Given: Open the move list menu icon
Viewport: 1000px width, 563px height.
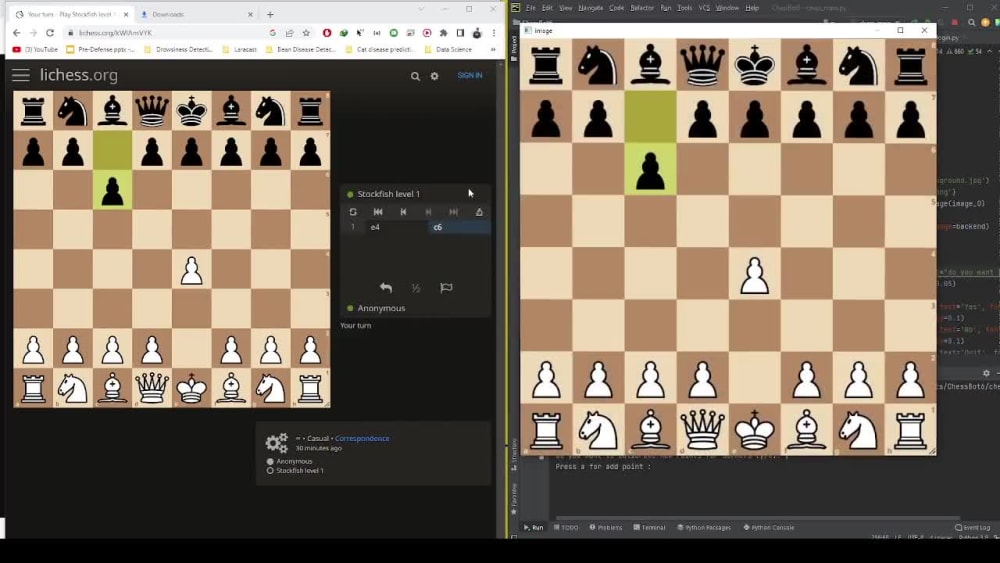Looking at the screenshot, I should [479, 212].
